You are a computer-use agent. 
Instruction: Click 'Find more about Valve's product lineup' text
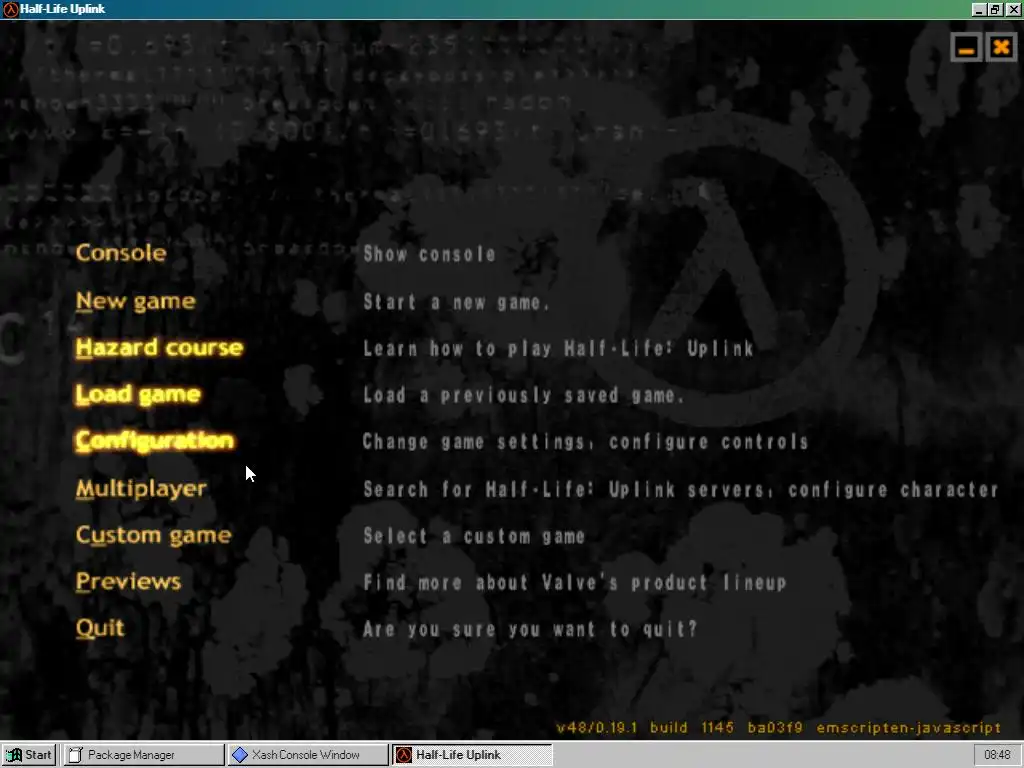coord(575,583)
